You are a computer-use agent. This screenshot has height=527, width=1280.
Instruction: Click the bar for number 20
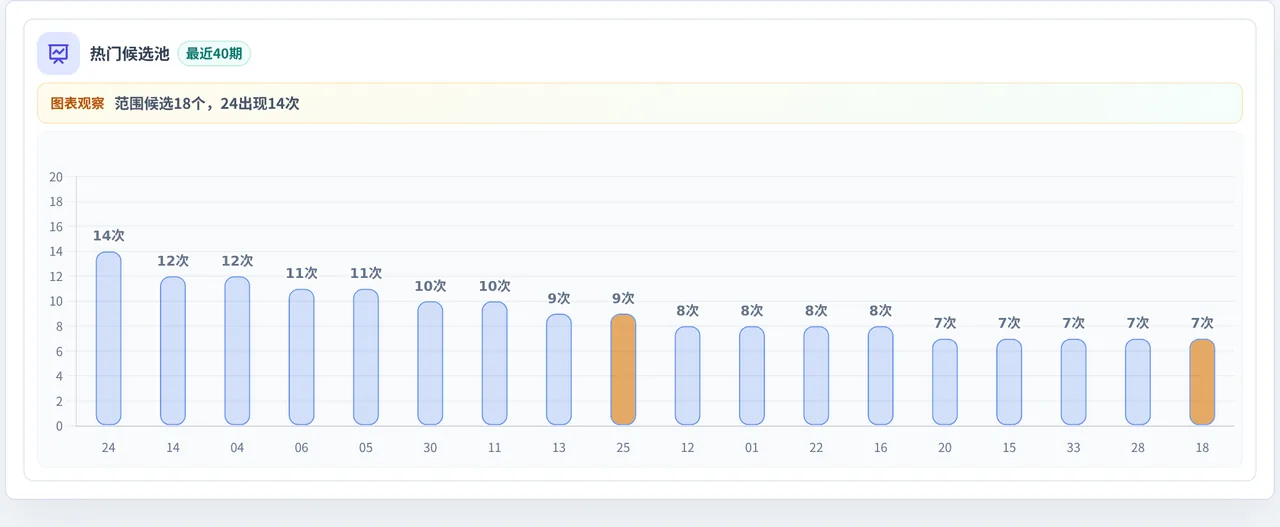945,382
